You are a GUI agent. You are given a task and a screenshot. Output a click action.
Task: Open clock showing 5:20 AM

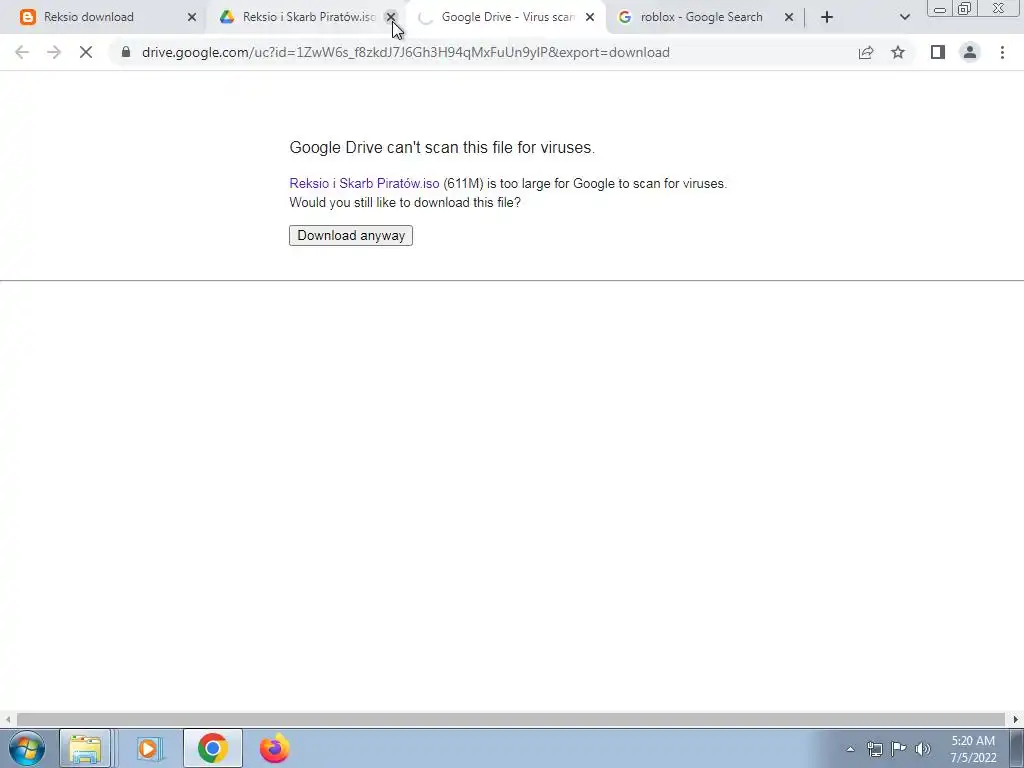click(973, 749)
